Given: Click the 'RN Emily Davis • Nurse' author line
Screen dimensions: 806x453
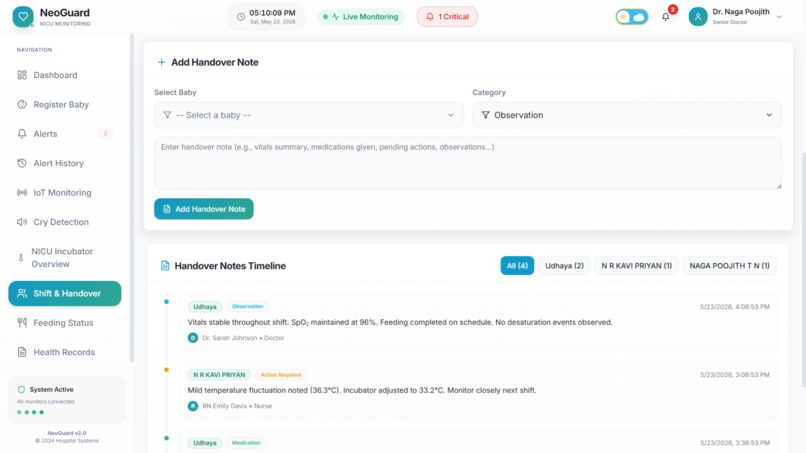Looking at the screenshot, I should (237, 406).
